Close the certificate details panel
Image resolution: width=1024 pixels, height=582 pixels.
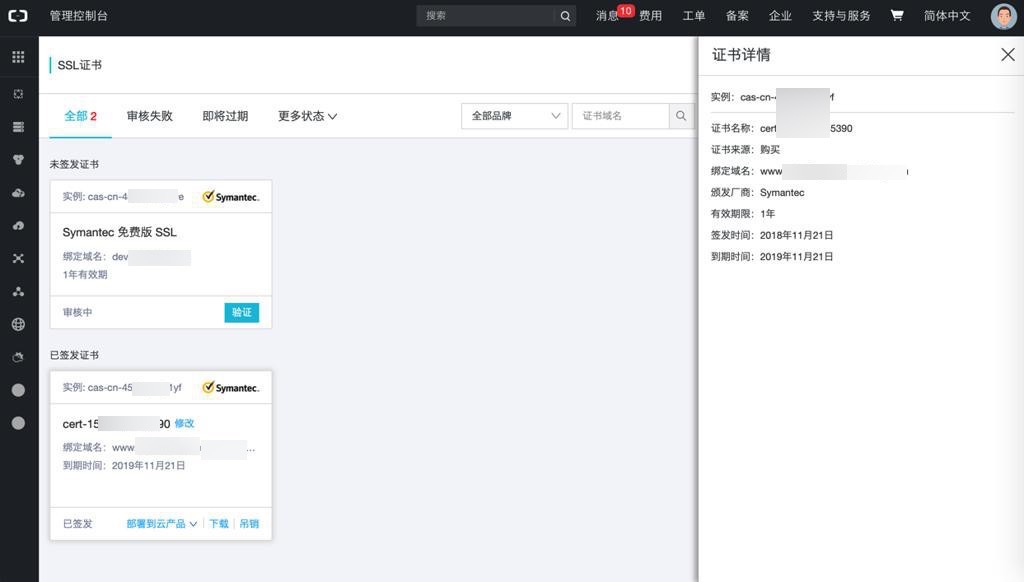coord(1008,55)
